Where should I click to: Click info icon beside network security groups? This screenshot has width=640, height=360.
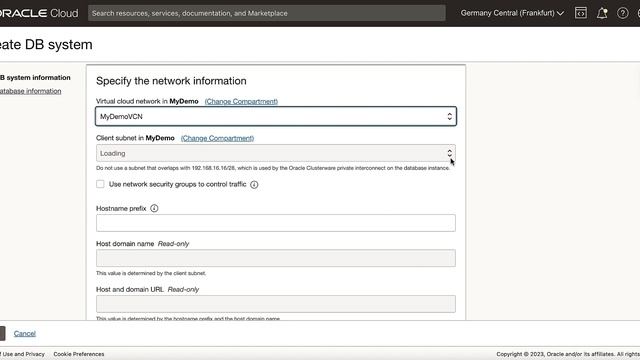coord(254,184)
